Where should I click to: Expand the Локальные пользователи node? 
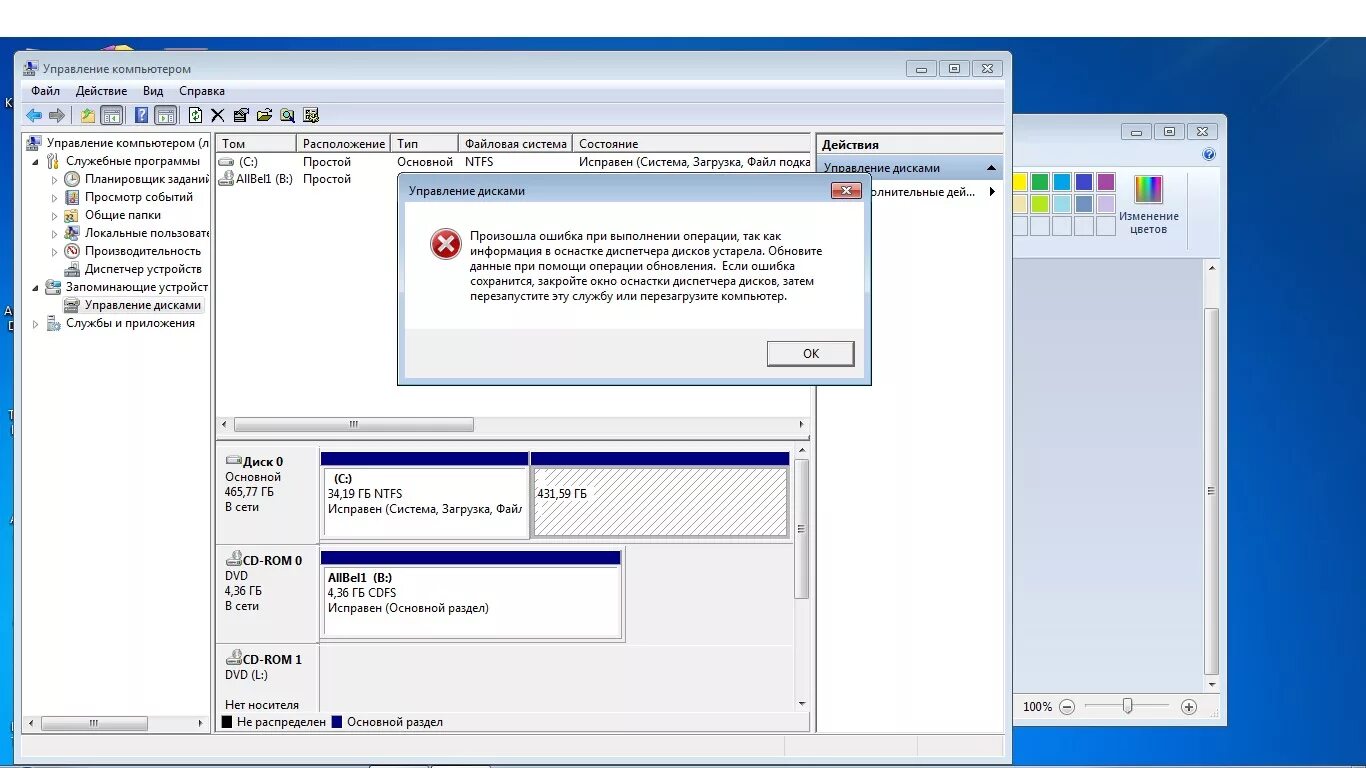pos(55,234)
